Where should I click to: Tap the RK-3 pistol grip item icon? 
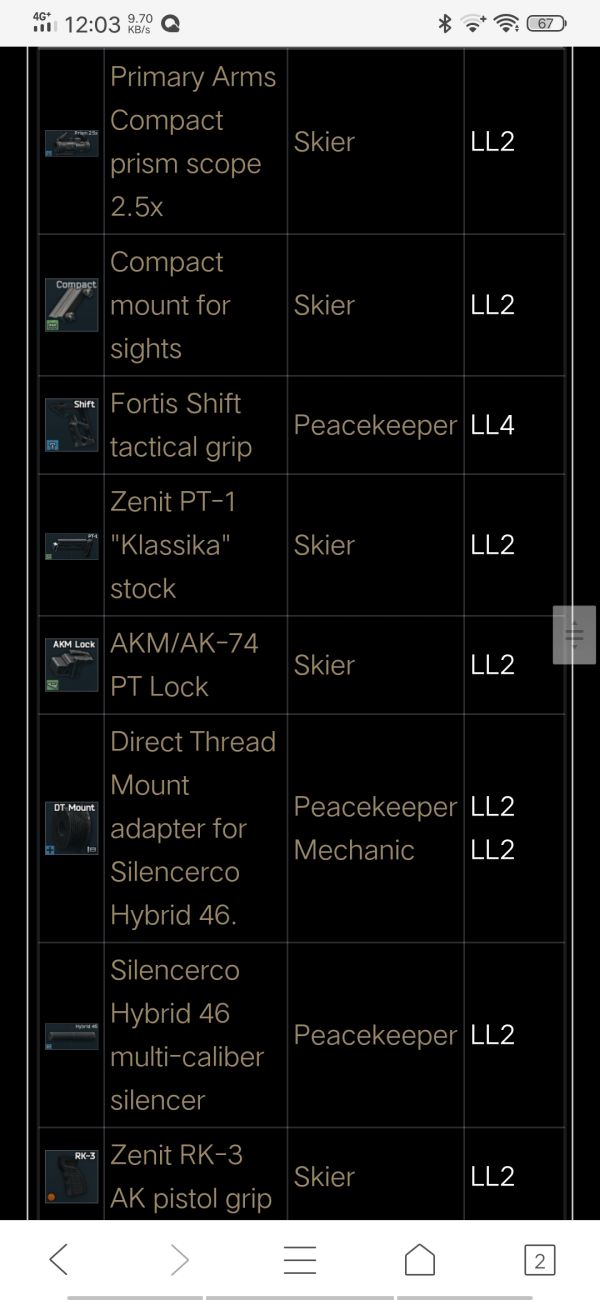(71, 1177)
